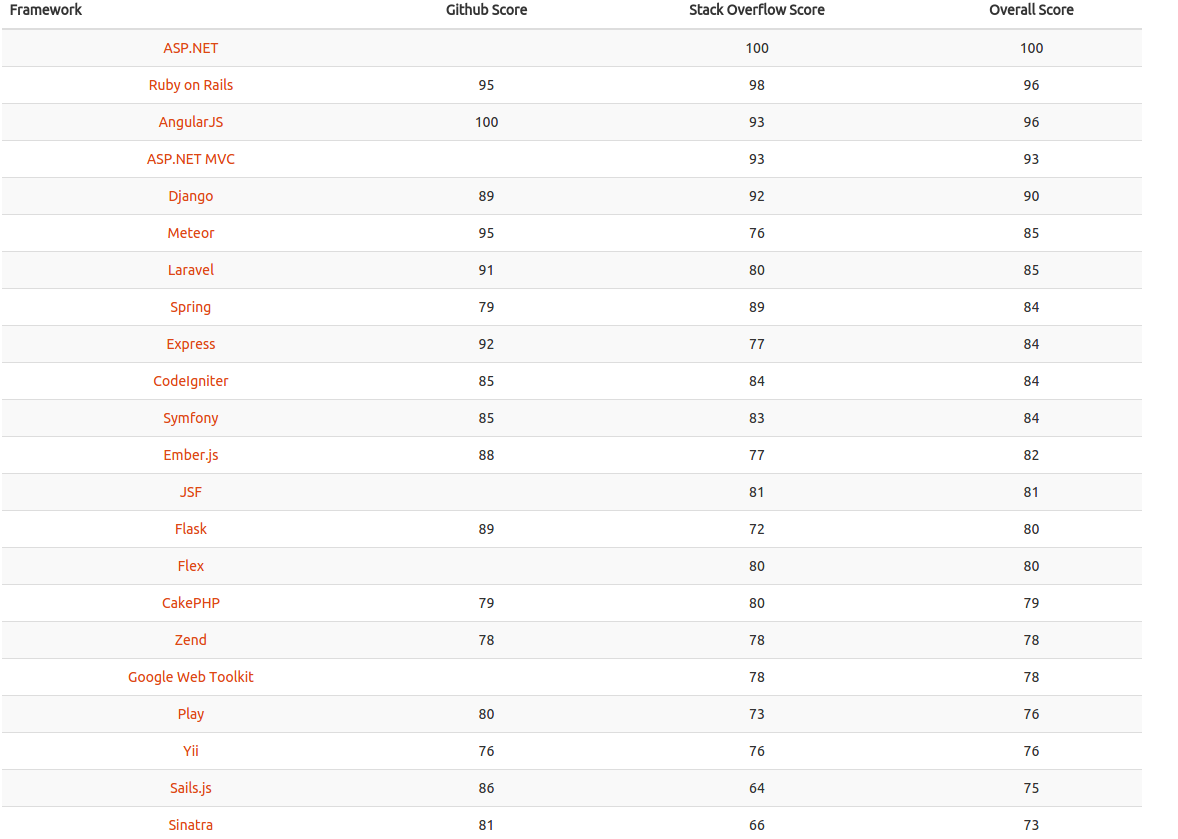Open the Laravel framework link
The height and width of the screenshot is (839, 1178).
click(191, 270)
